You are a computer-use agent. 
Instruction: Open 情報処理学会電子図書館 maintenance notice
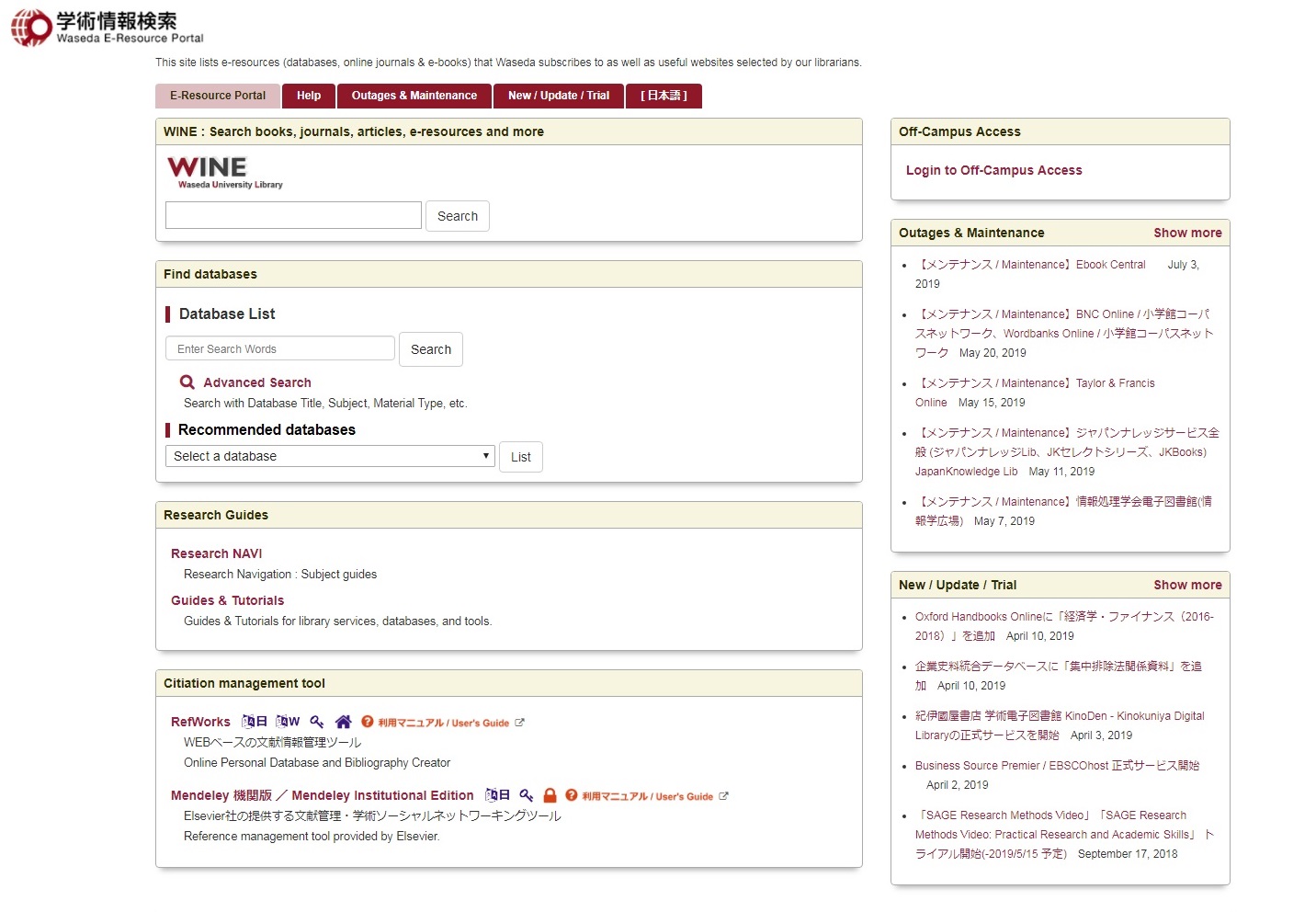pos(1063,511)
